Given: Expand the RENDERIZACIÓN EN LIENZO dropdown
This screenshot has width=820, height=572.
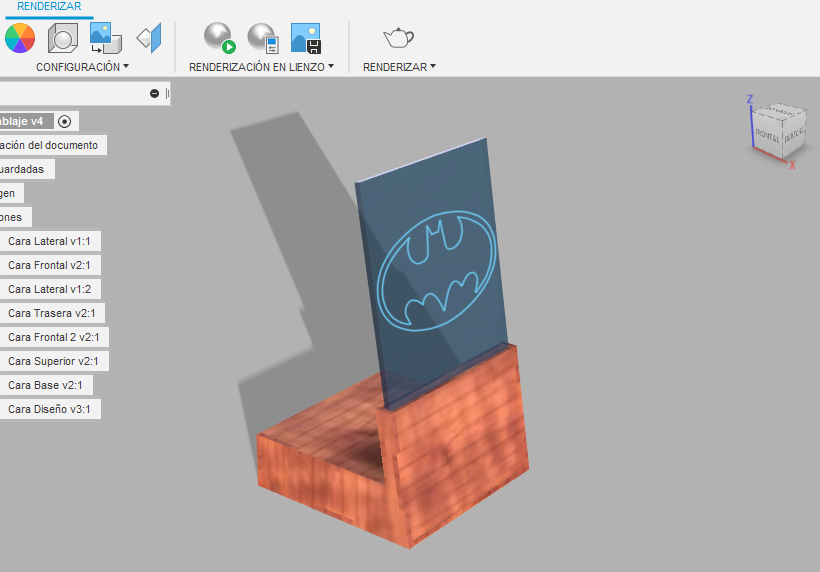Looking at the screenshot, I should pos(261,67).
